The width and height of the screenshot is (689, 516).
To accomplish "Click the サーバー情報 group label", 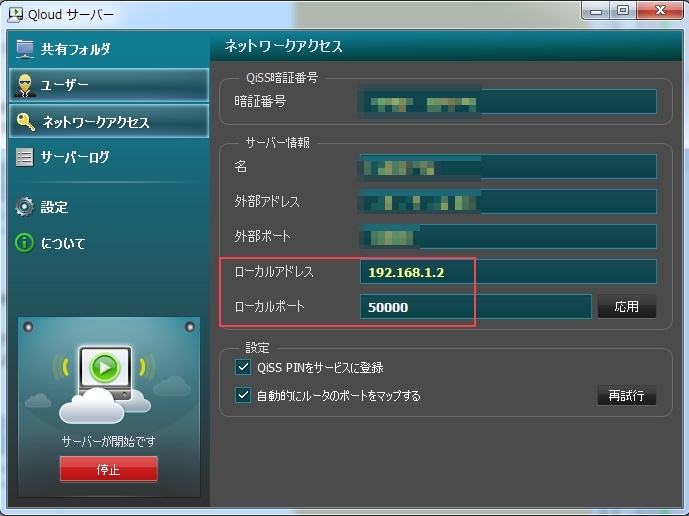I will [x=277, y=142].
